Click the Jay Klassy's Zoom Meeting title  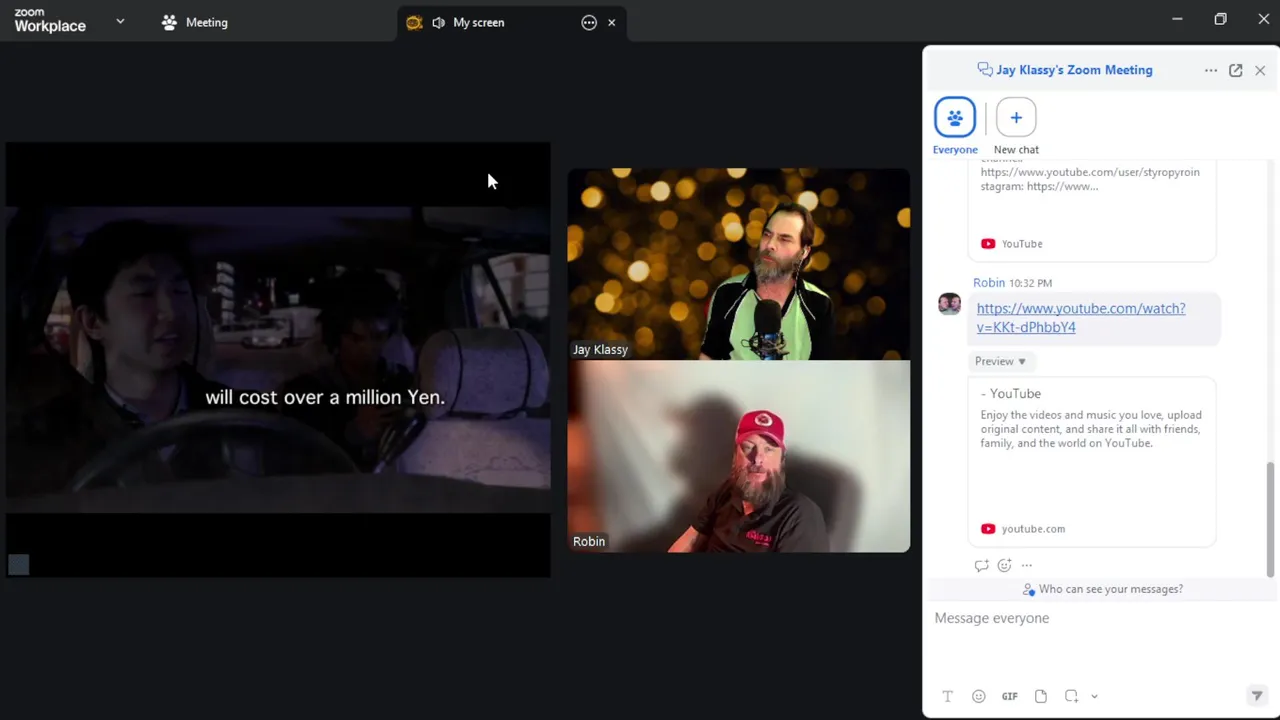click(x=1074, y=70)
